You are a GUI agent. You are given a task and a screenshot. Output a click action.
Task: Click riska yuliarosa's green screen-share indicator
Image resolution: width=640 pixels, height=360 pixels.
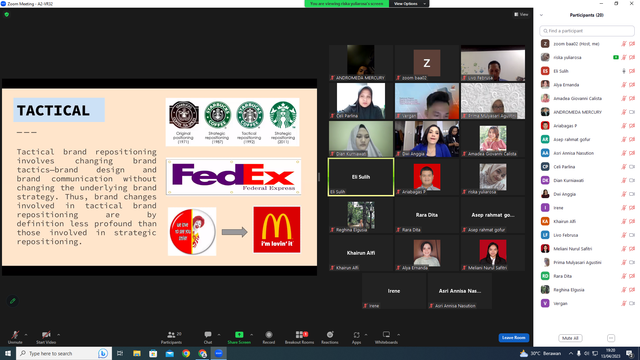click(x=616, y=58)
